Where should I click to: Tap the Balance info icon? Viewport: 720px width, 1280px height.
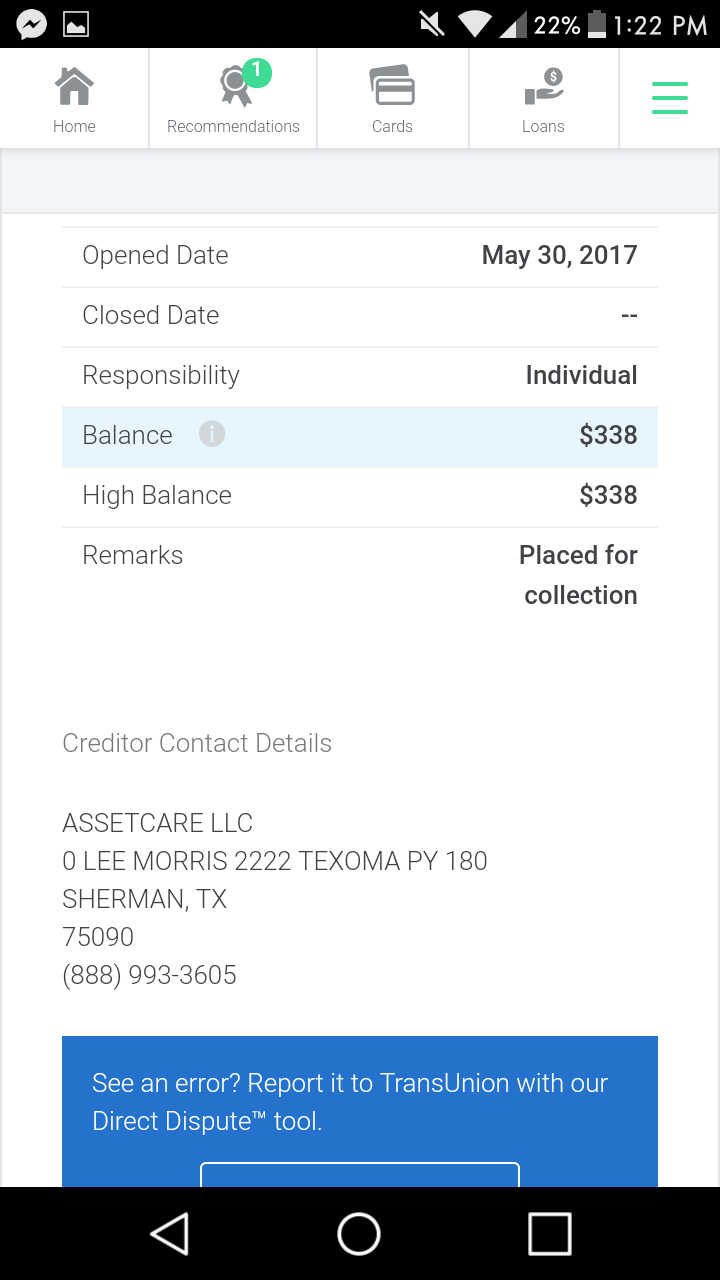211,434
